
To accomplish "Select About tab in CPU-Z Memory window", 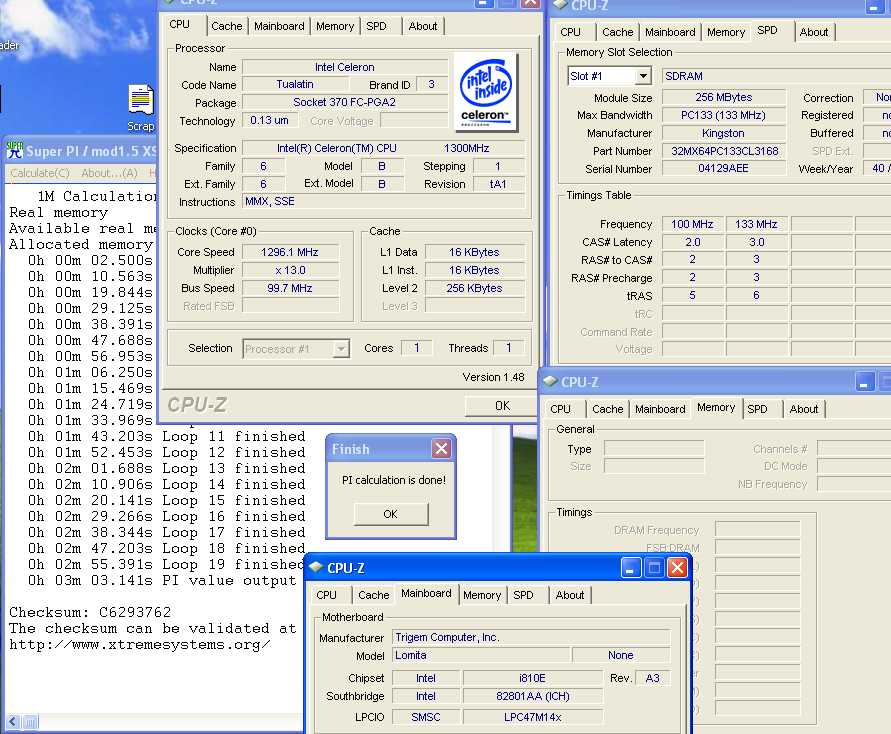I will (x=803, y=409).
